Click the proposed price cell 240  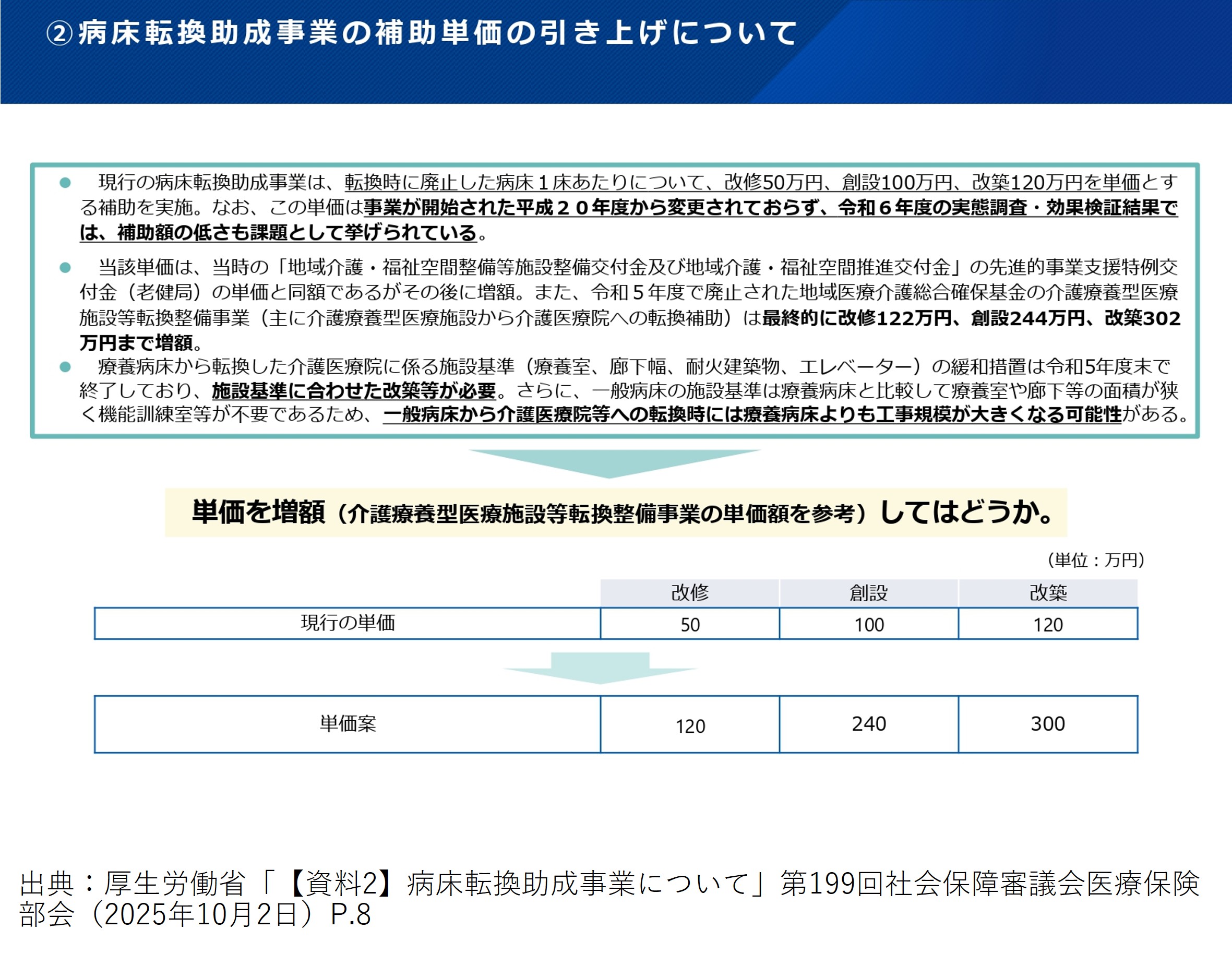[x=868, y=724]
